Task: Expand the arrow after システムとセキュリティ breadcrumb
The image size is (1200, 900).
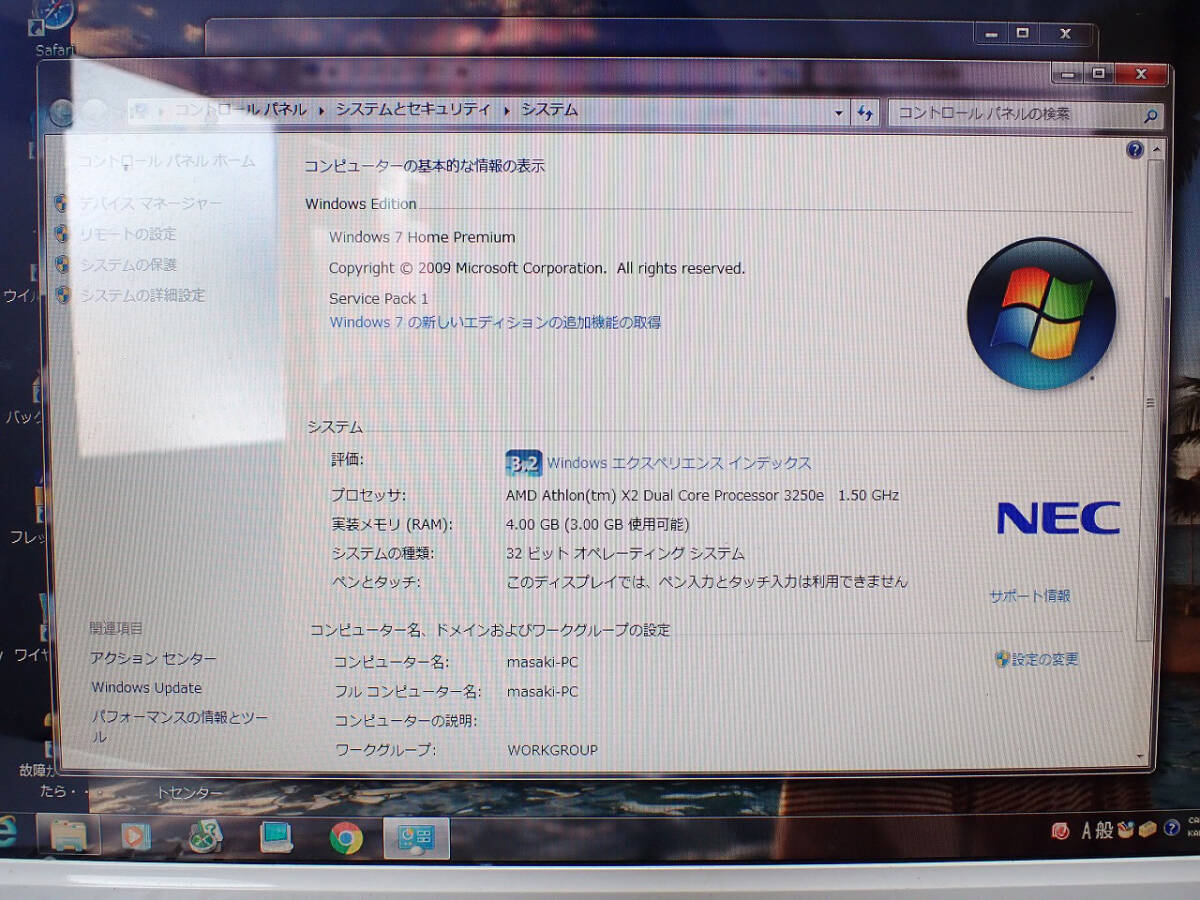Action: click(x=506, y=111)
